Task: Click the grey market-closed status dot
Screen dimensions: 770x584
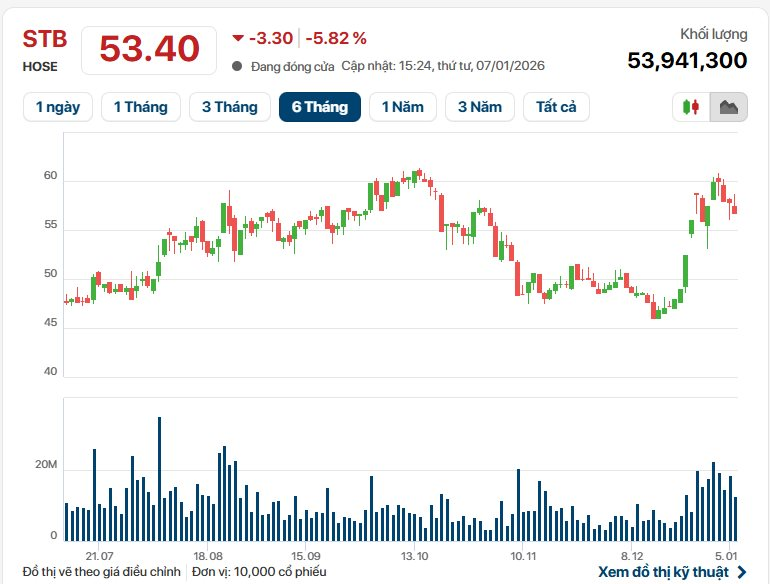Action: [x=237, y=66]
